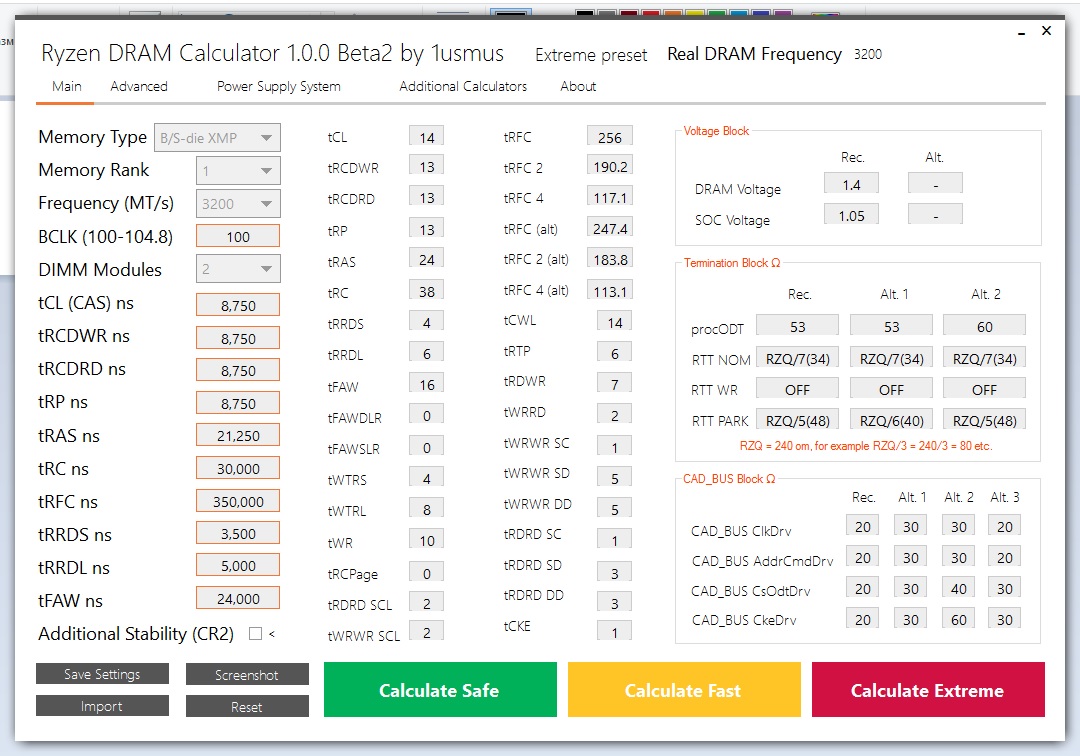This screenshot has height=756, width=1080.
Task: Click the tRAS value 24
Action: (x=426, y=260)
